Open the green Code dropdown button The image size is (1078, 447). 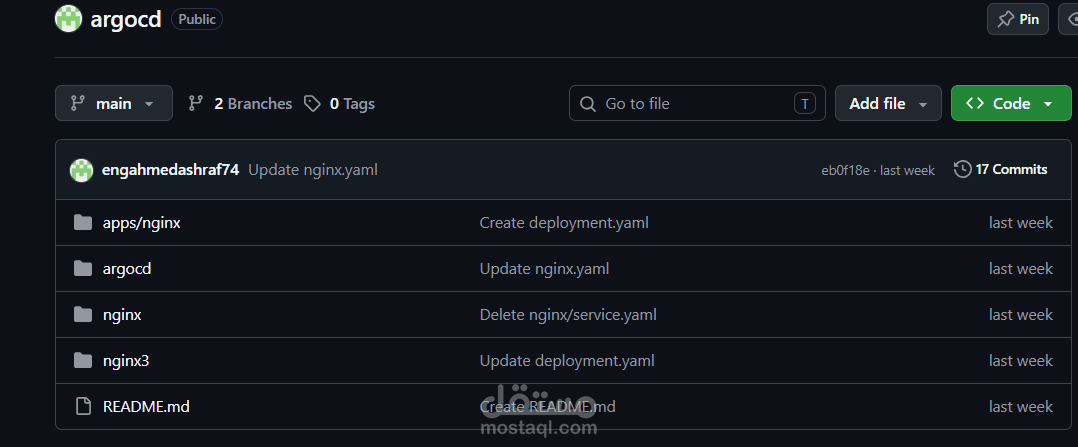[1011, 103]
